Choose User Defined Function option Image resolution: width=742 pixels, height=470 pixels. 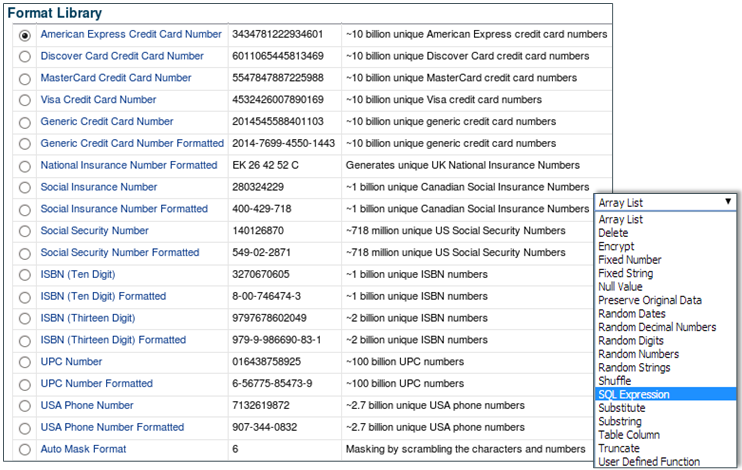647,462
